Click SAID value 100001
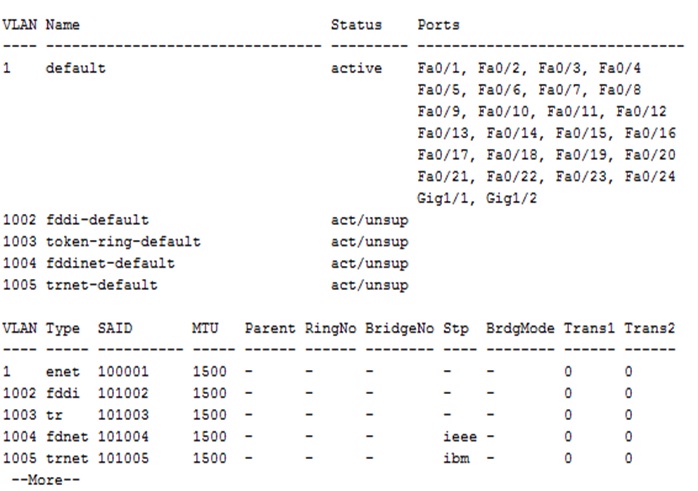Image resolution: width=698 pixels, height=491 pixels. pyautogui.click(x=123, y=371)
